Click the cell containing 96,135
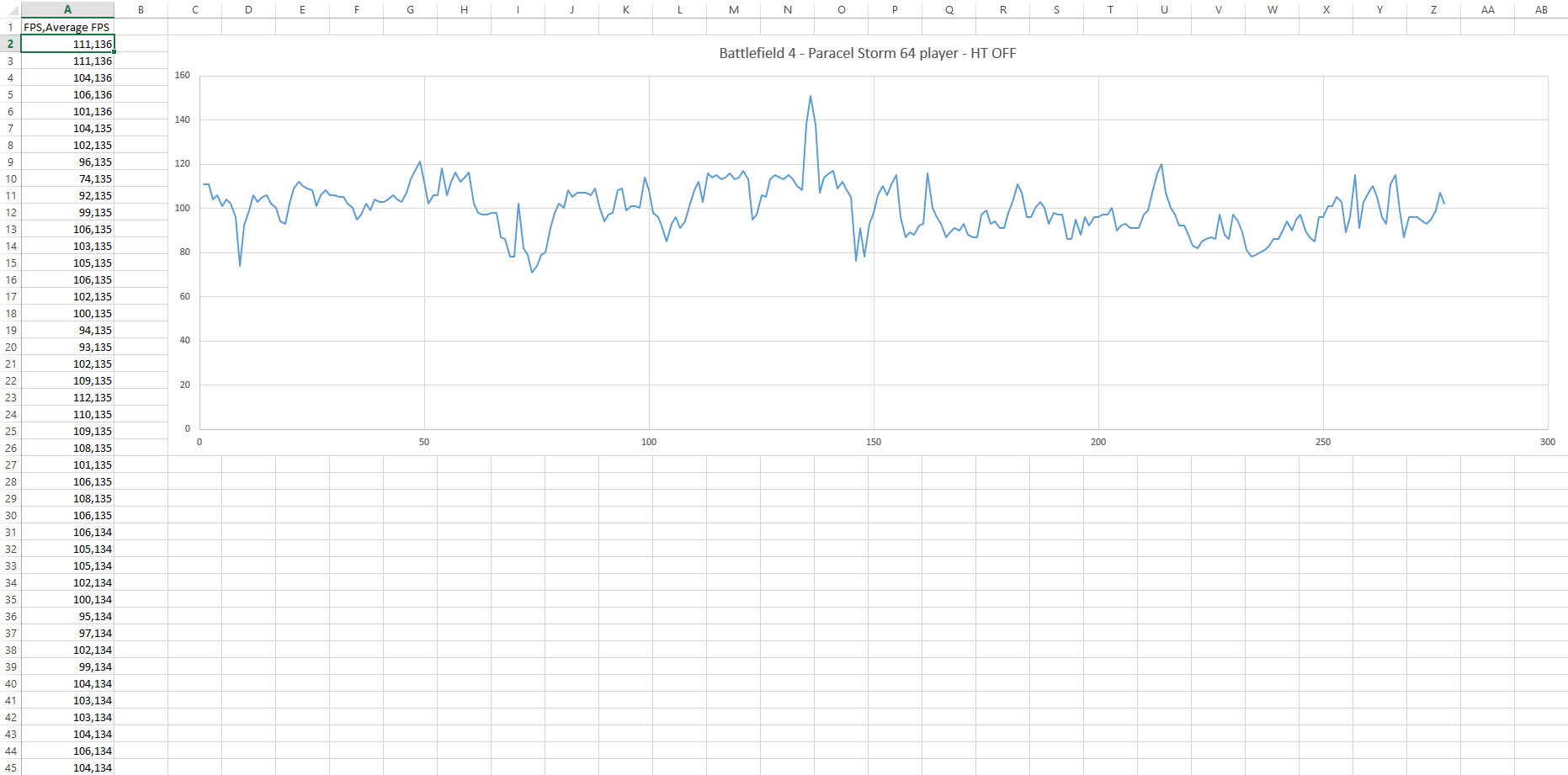 [x=67, y=162]
